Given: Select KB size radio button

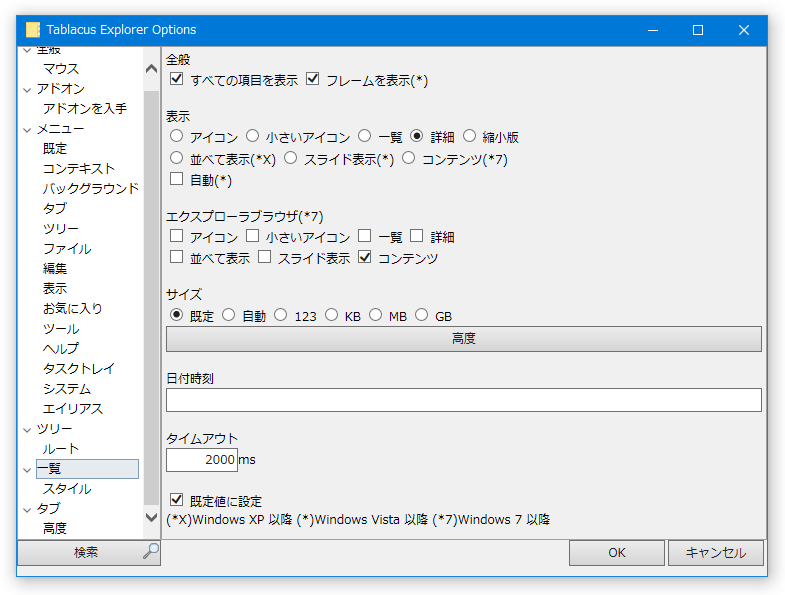Looking at the screenshot, I should click(x=331, y=315).
